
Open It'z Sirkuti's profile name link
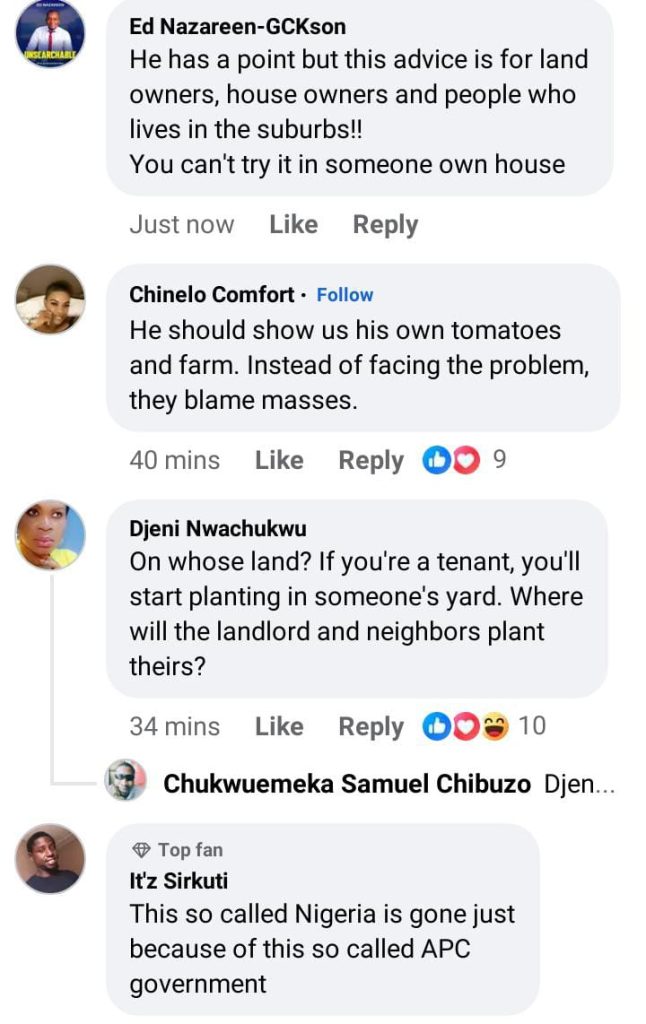[x=179, y=881]
